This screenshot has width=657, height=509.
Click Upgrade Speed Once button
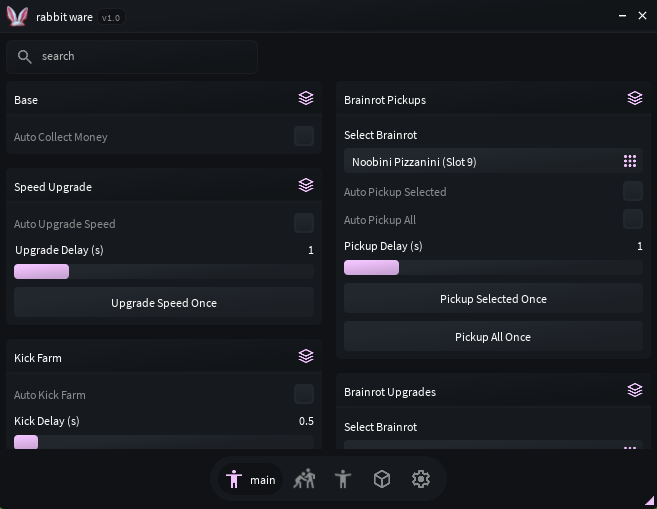click(164, 302)
